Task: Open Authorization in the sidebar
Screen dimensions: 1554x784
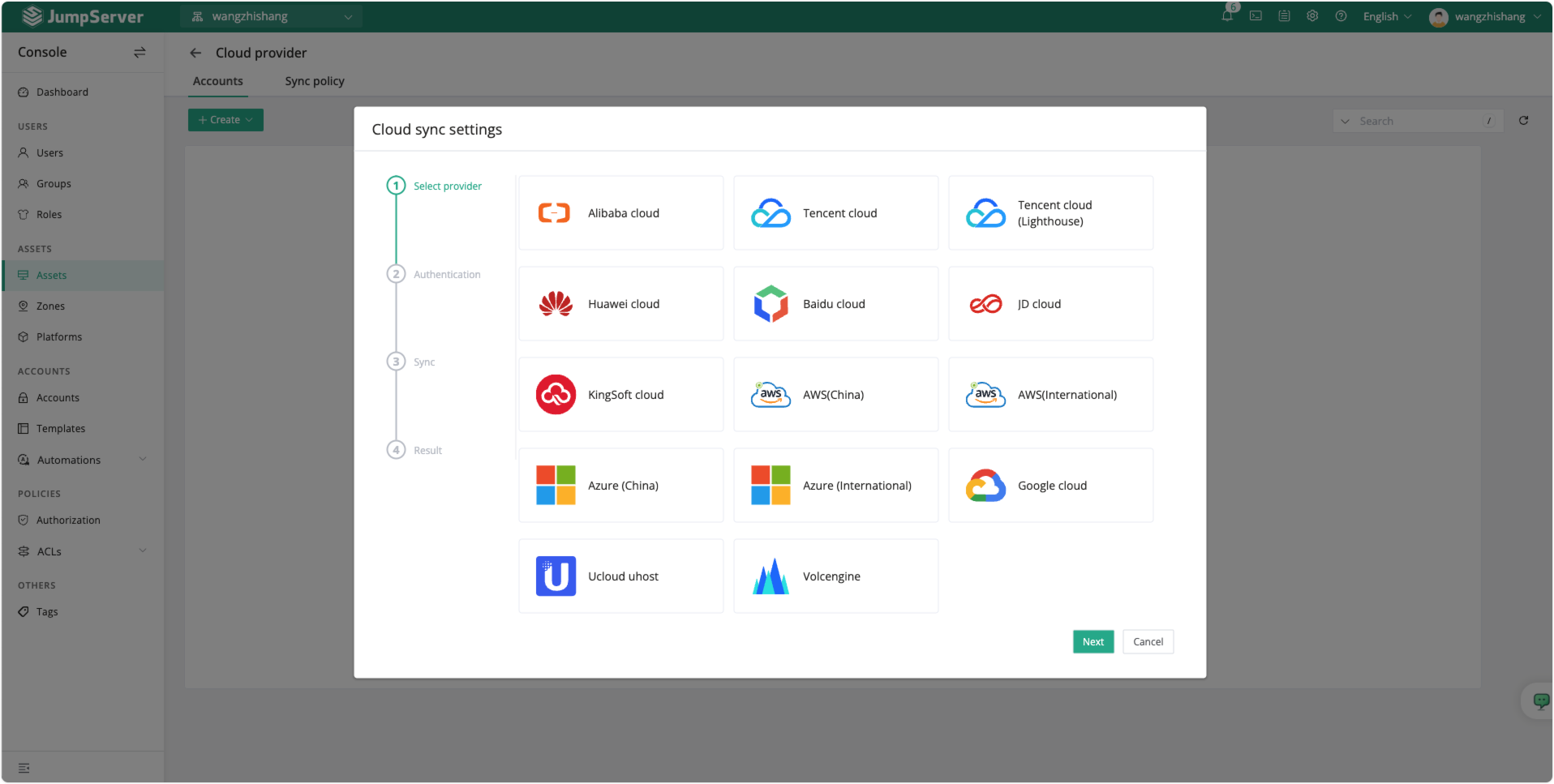Action: click(x=83, y=521)
